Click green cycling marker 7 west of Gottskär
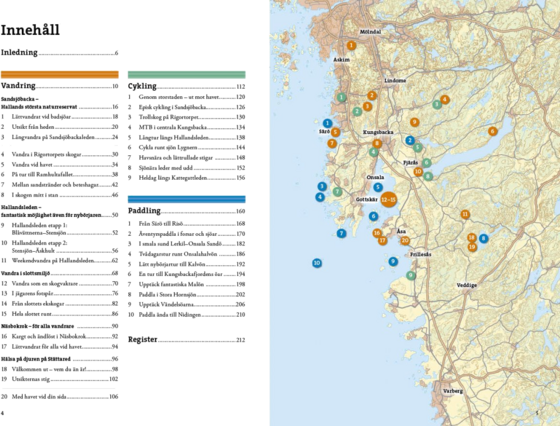Screen dimensions: 560x426 [x=337, y=192]
